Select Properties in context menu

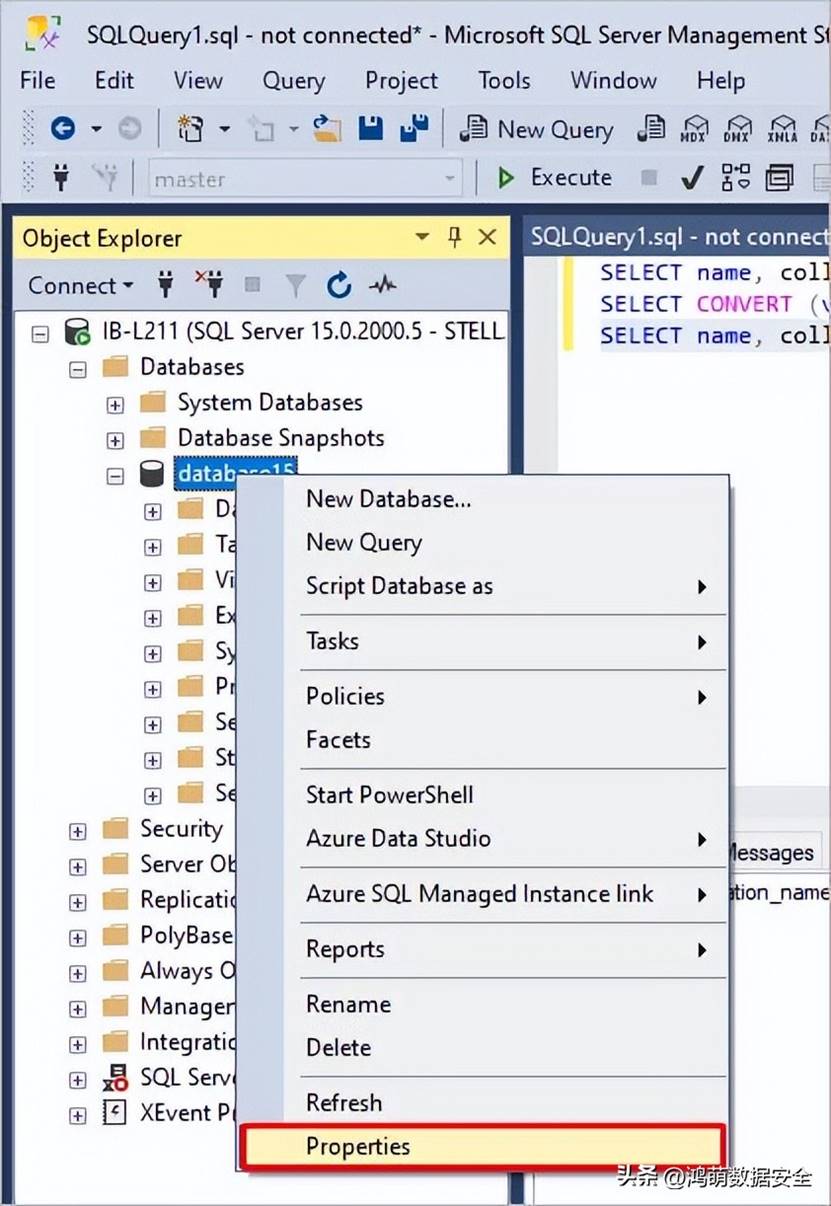point(483,1146)
